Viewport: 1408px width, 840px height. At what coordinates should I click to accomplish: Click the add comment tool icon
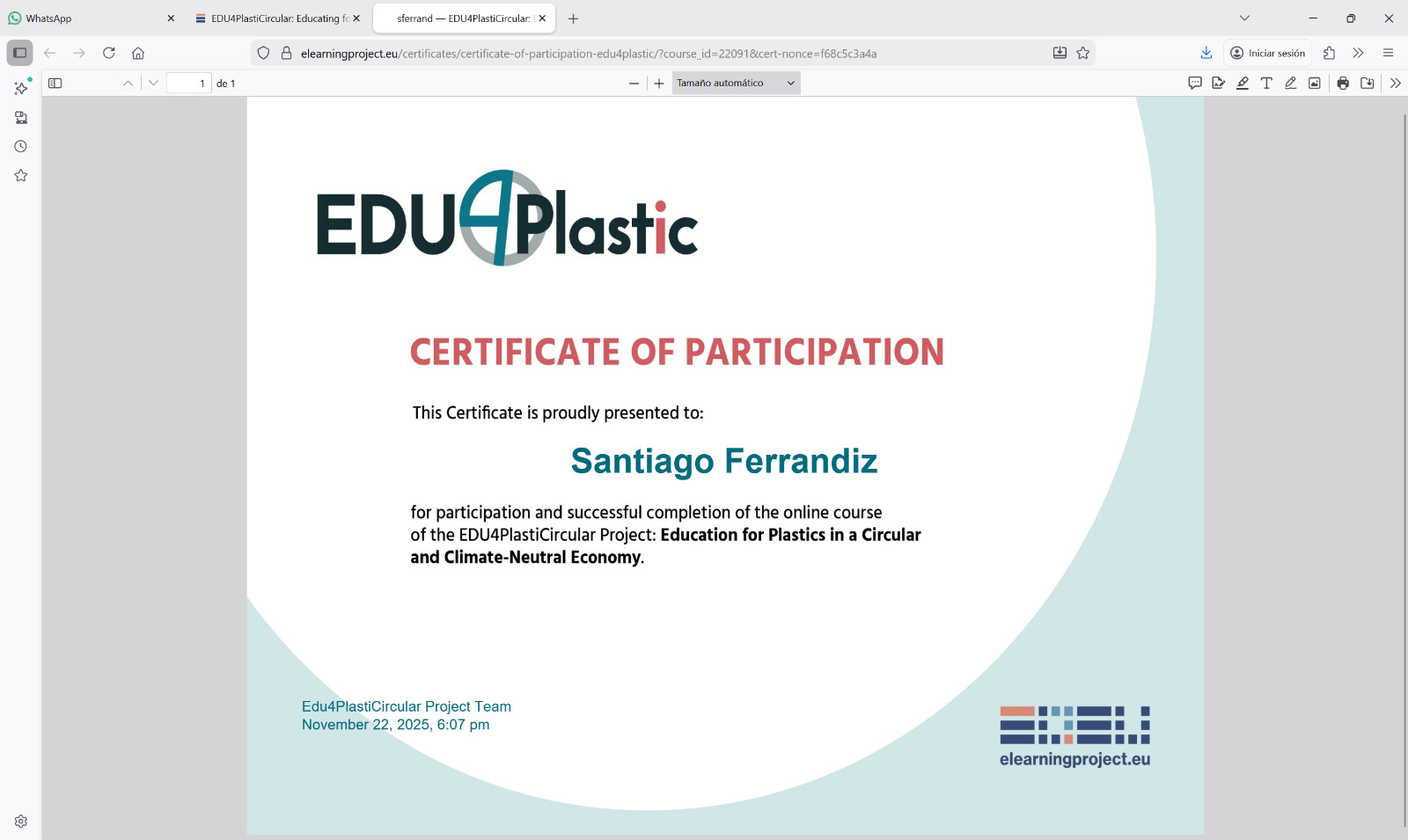(x=1194, y=84)
